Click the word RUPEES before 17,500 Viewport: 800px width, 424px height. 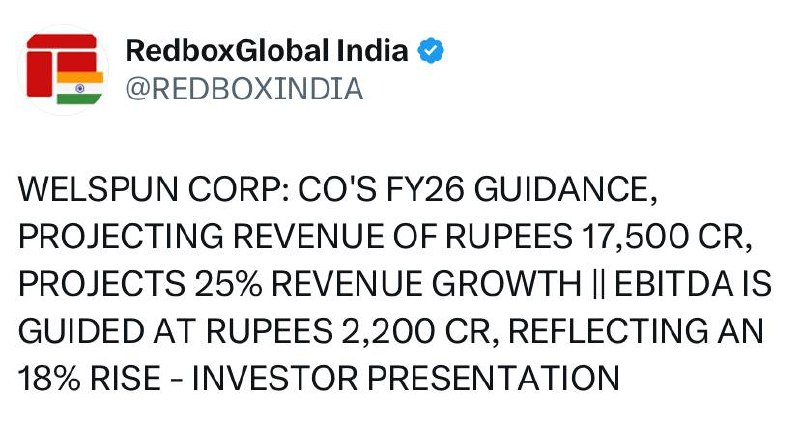pyautogui.click(x=509, y=237)
